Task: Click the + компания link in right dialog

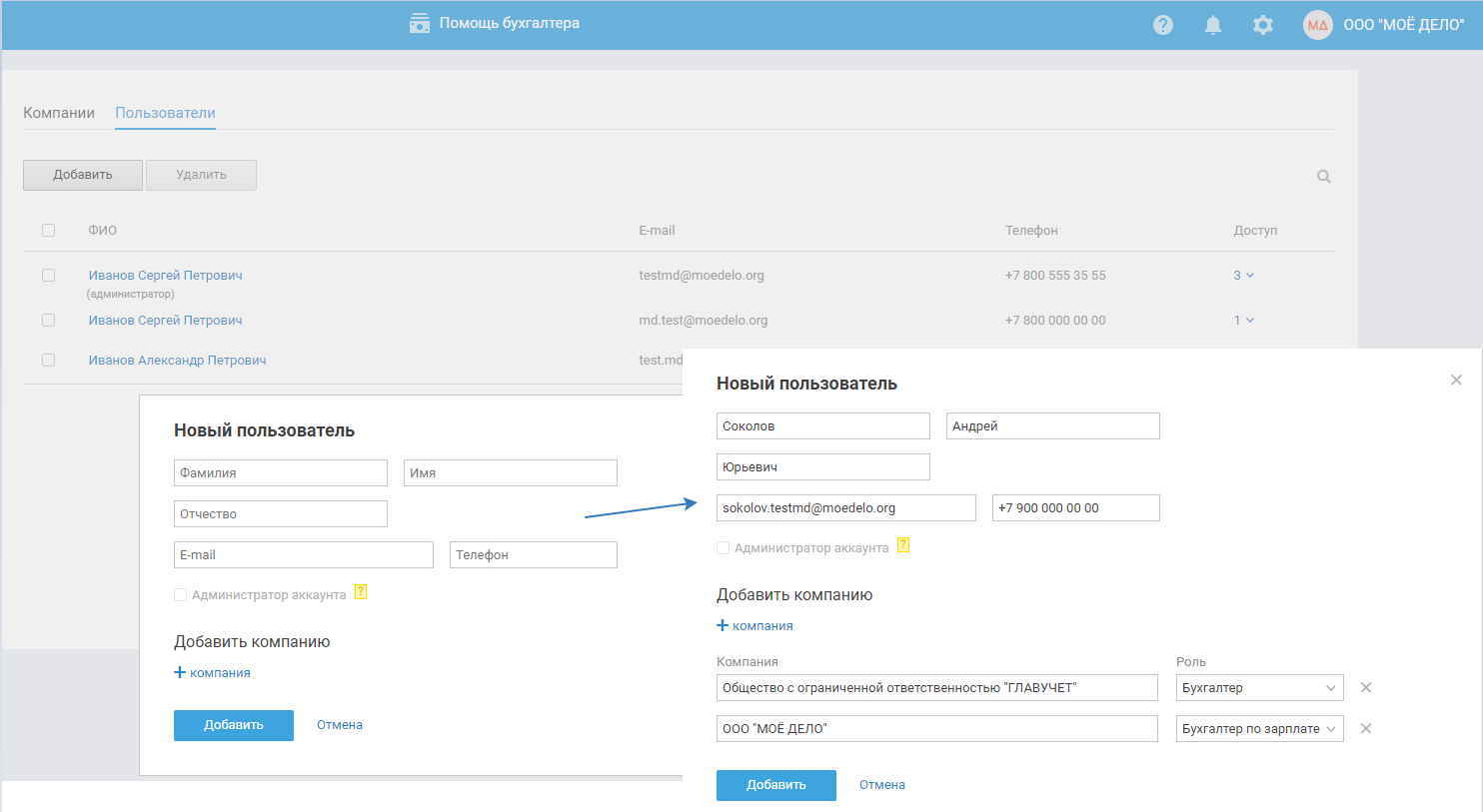Action: coord(754,626)
